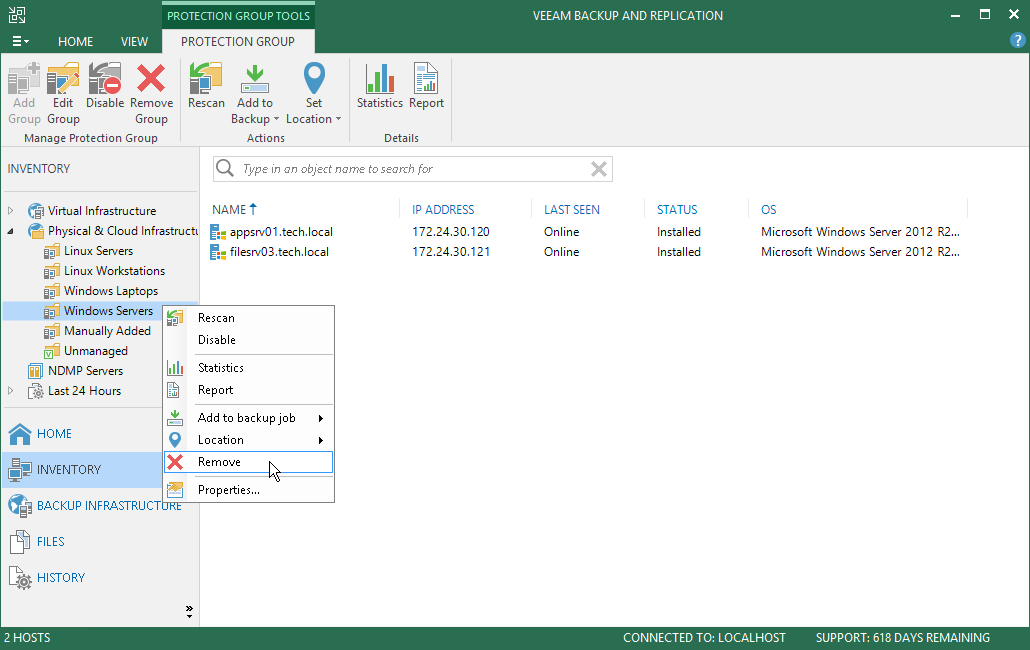Screen dimensions: 1030x650
Task: Sort by the OS column header
Action: coord(769,209)
